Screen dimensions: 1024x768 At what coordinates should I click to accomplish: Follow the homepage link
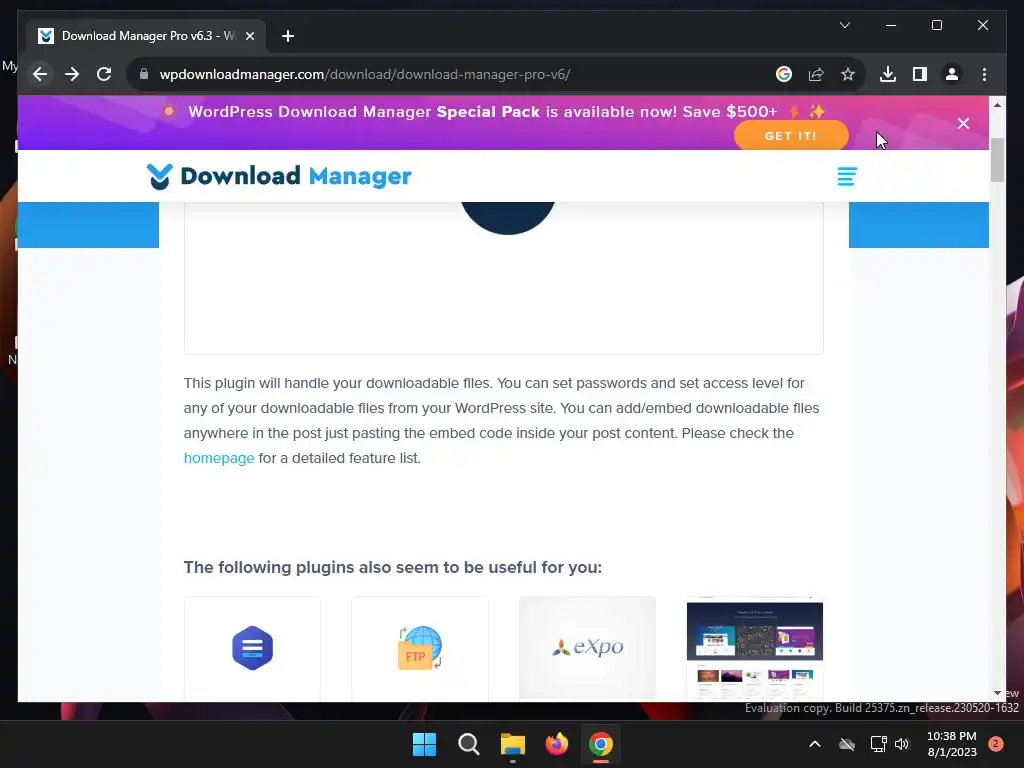[x=219, y=458]
